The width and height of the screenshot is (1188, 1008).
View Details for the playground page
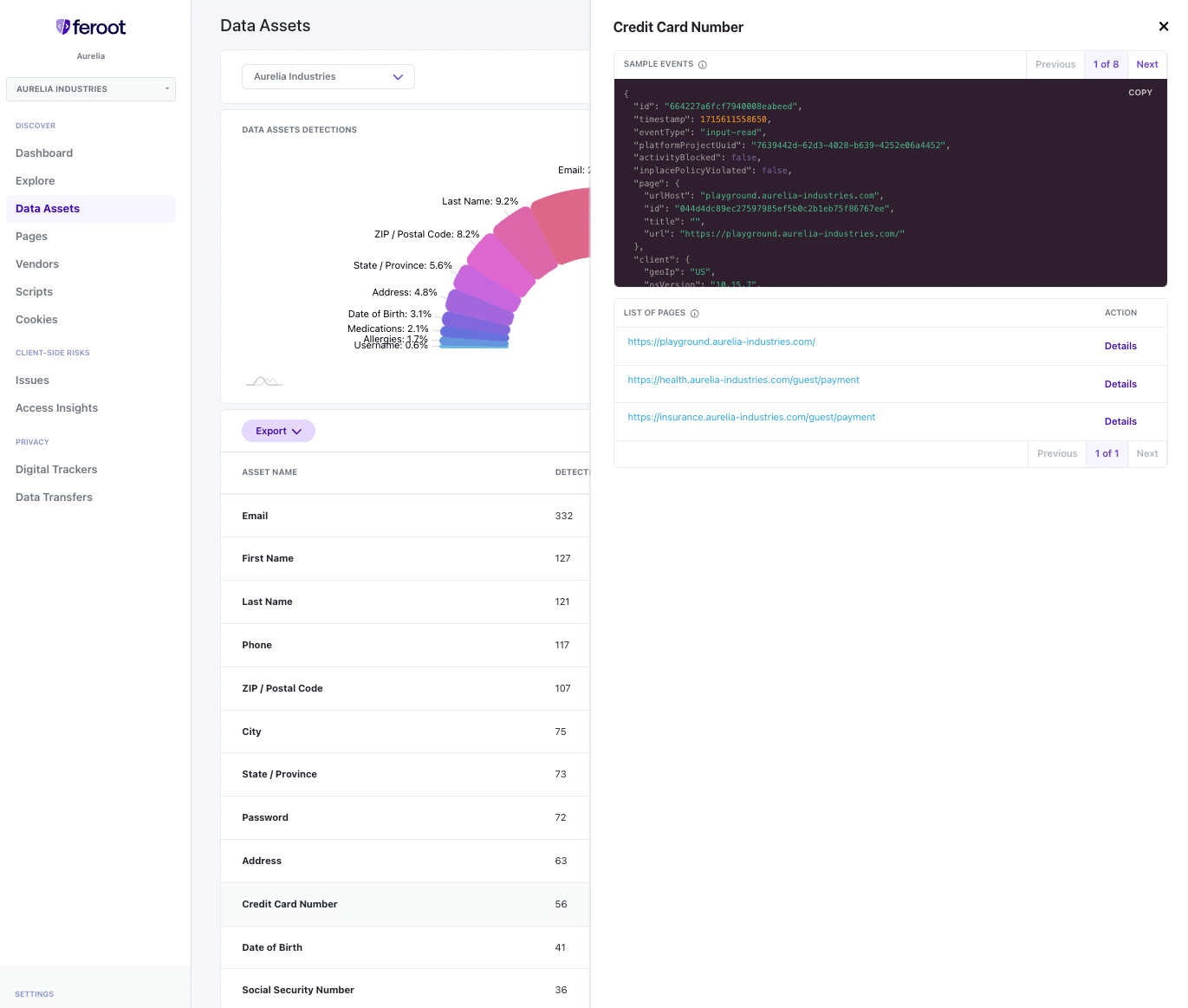(1120, 346)
